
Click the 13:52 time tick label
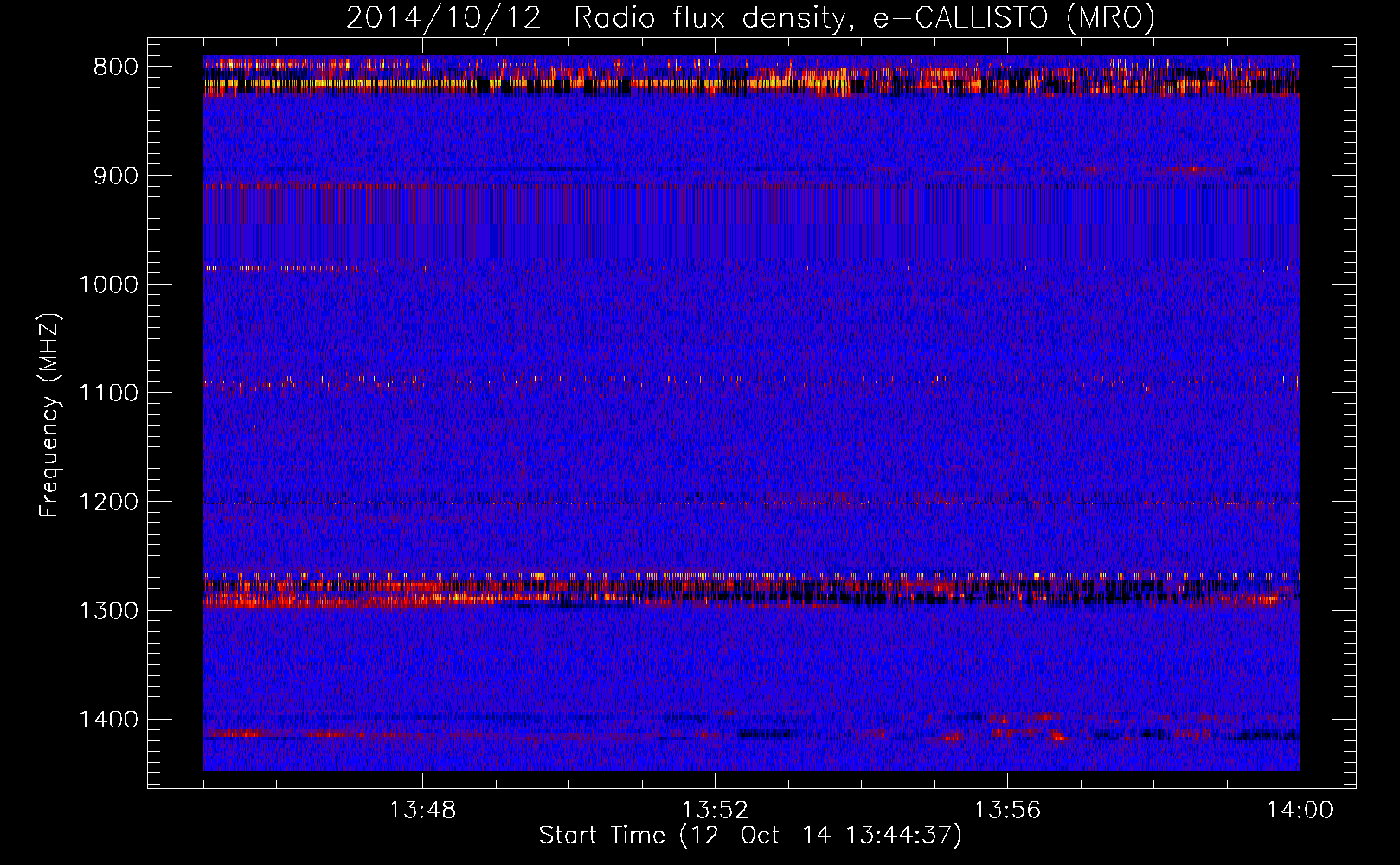click(715, 811)
